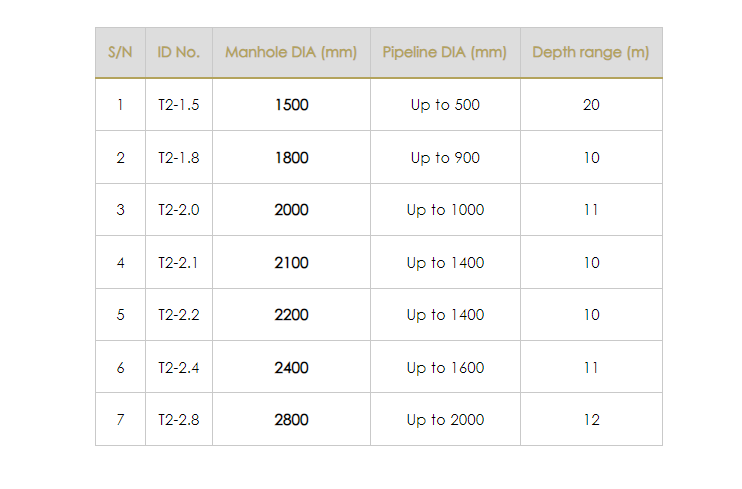Click ID cell T2-1.5

tap(179, 105)
